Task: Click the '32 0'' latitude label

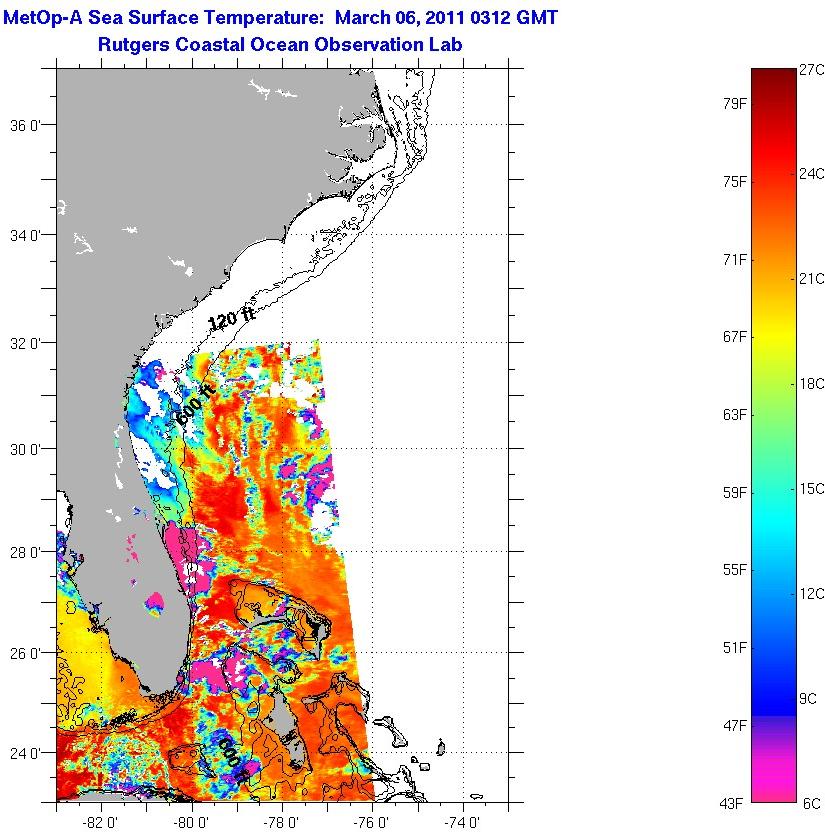Action: (25, 343)
